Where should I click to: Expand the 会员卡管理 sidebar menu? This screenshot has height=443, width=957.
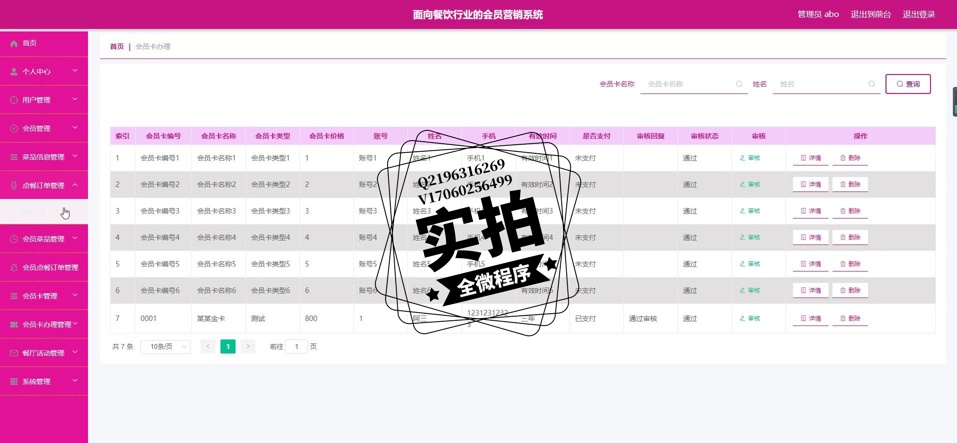[43, 296]
